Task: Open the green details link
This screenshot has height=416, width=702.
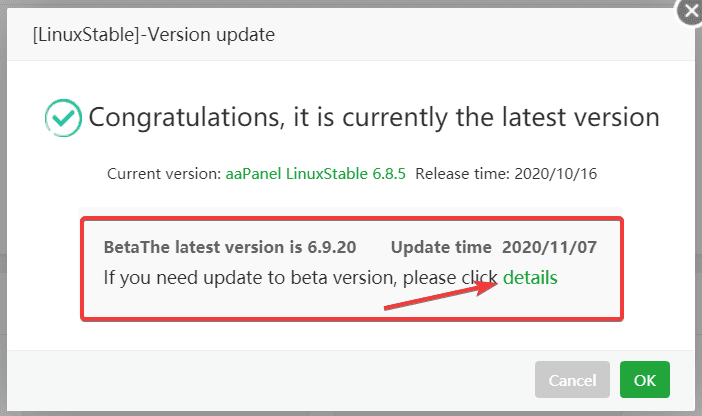Action: [x=530, y=277]
